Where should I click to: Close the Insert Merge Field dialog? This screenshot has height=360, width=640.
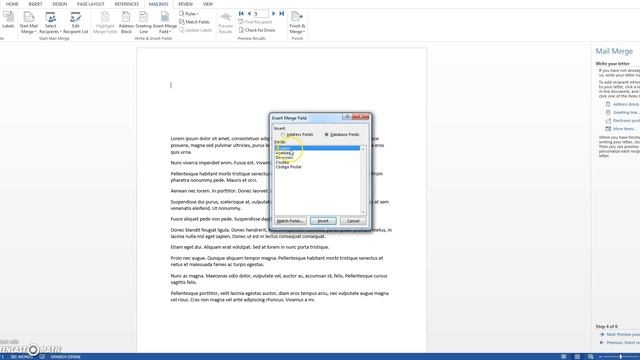(x=360, y=117)
